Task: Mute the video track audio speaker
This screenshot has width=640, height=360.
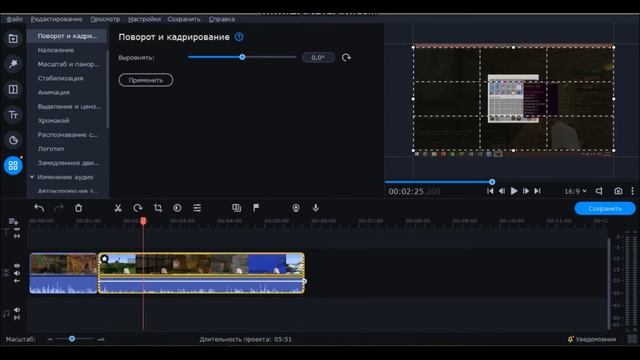Action: (17, 273)
